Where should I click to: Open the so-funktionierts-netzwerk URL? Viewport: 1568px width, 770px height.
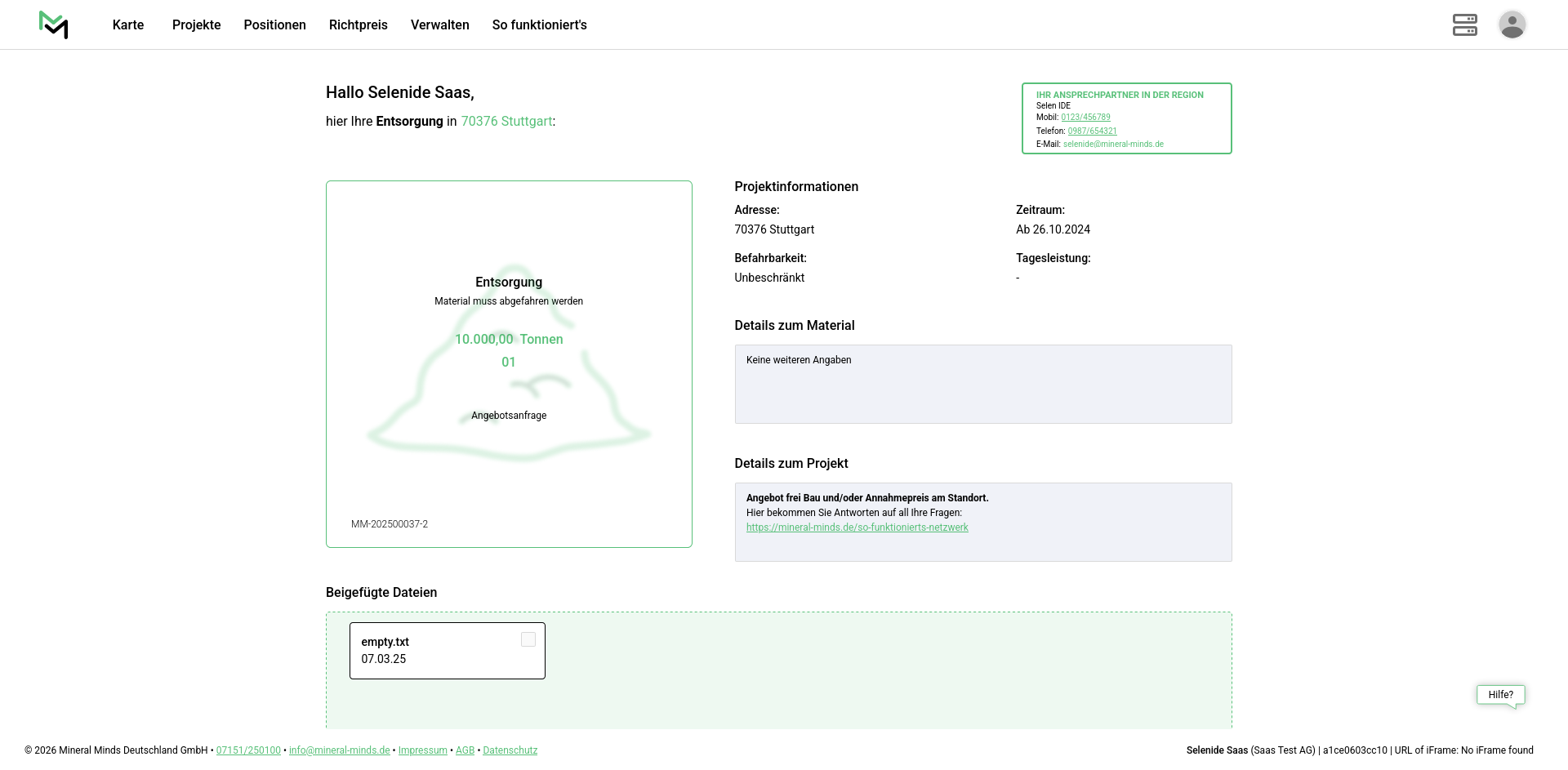[x=857, y=527]
